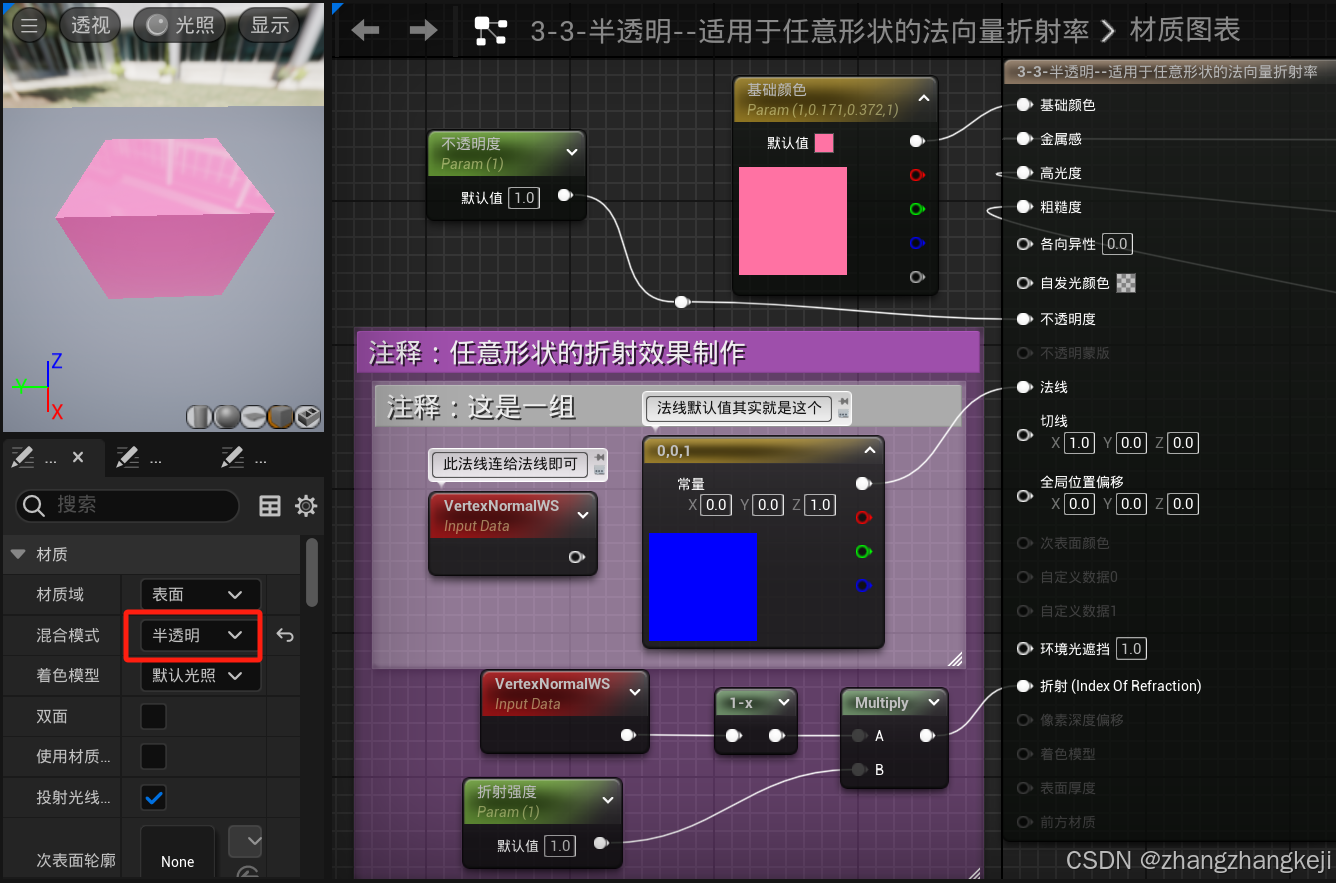1336x883 pixels.
Task: Click the node graph icon in the breadcrumb bar
Action: click(x=489, y=30)
